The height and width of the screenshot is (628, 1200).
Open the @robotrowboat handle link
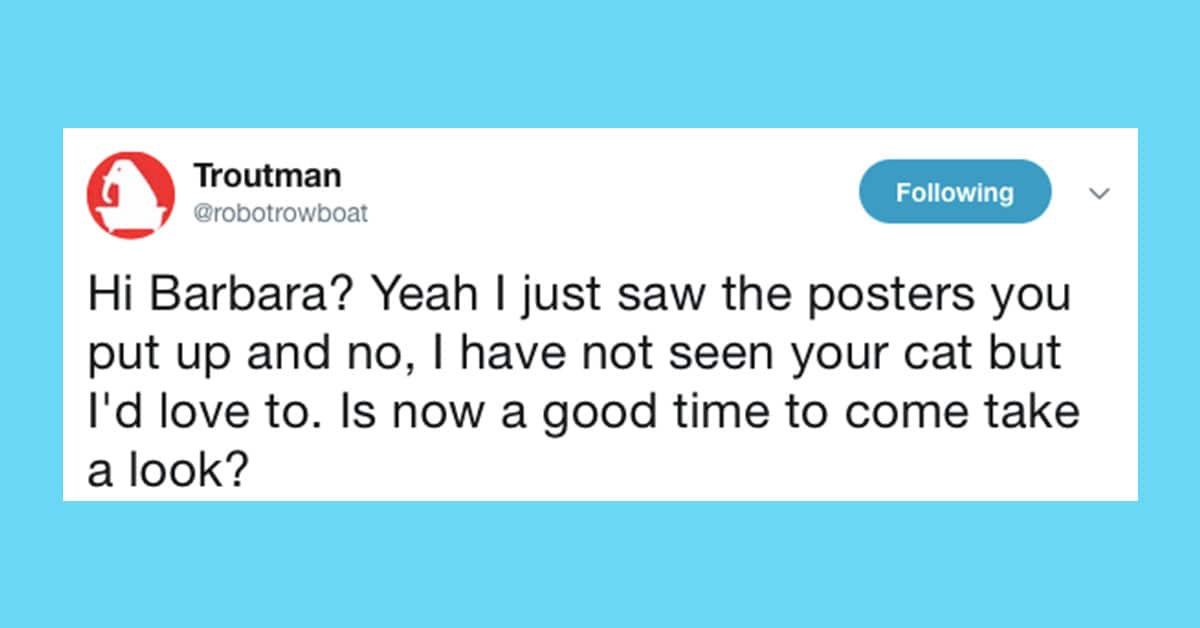click(281, 214)
